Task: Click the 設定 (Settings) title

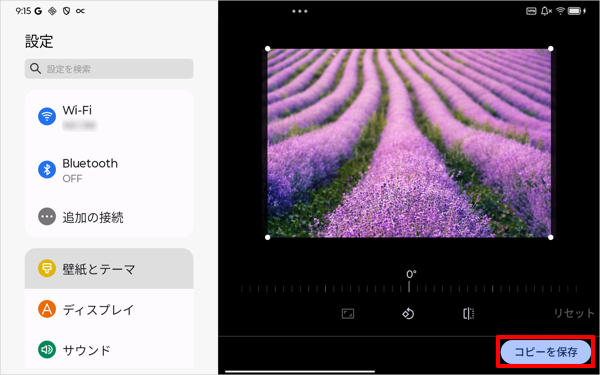Action: point(39,41)
